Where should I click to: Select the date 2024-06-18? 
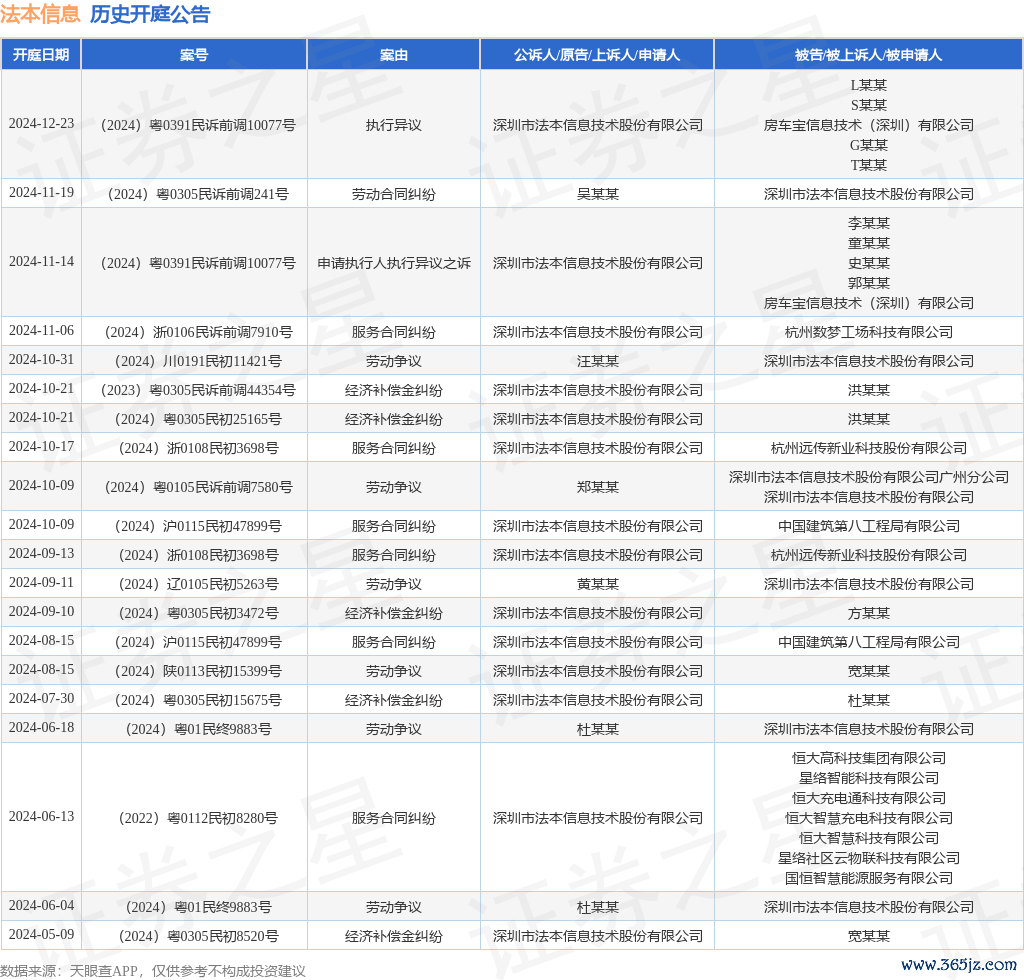click(x=41, y=727)
